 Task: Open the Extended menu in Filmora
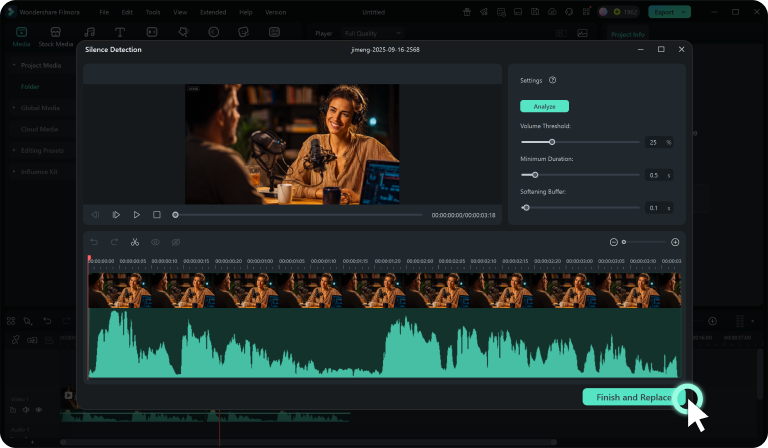213,12
